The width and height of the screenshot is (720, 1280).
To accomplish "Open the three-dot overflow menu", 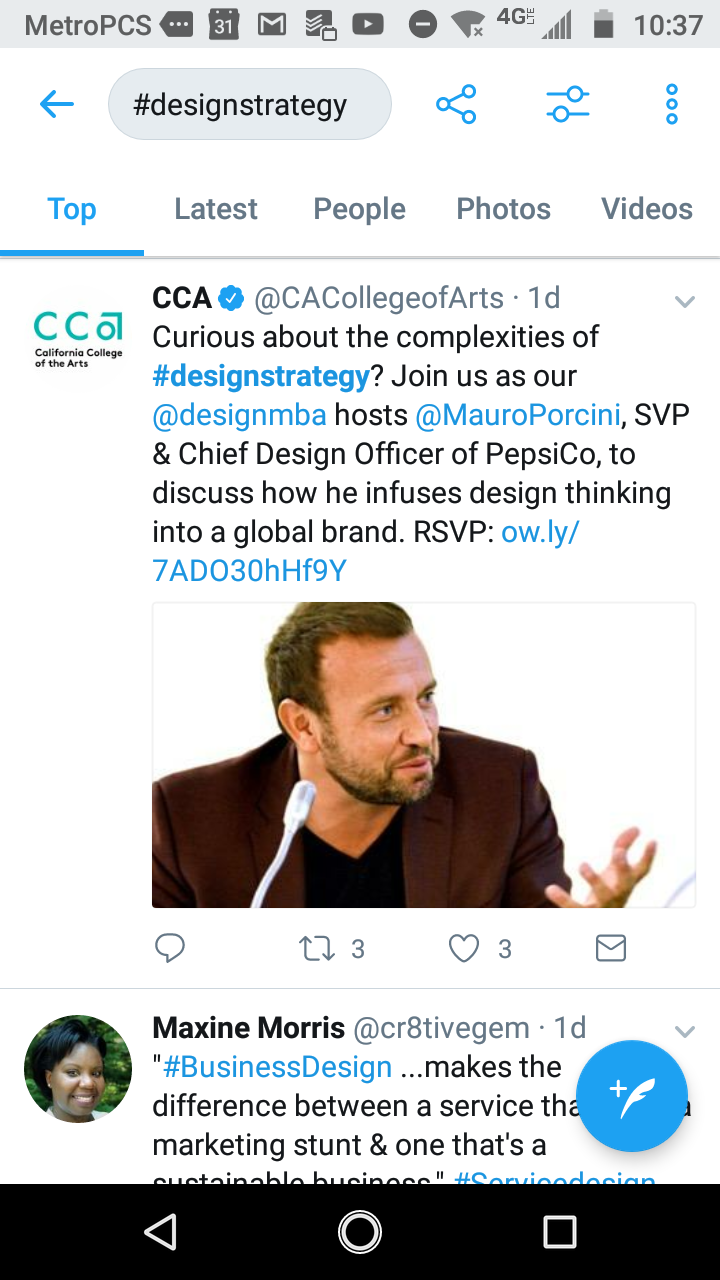I will (x=672, y=104).
